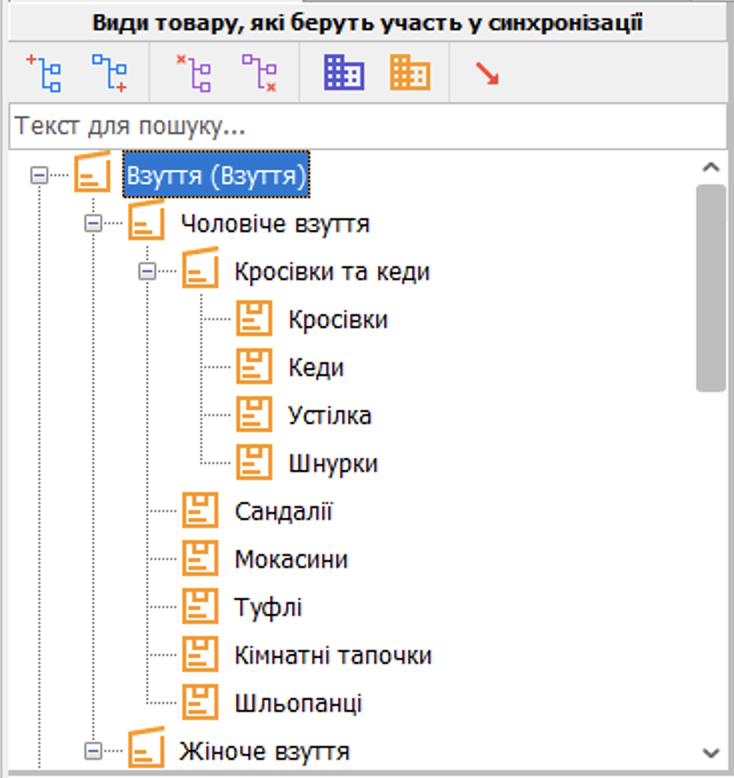Click the item icon next to Кімнатні тапочки
Viewport: 734px width, 778px height.
(x=200, y=654)
